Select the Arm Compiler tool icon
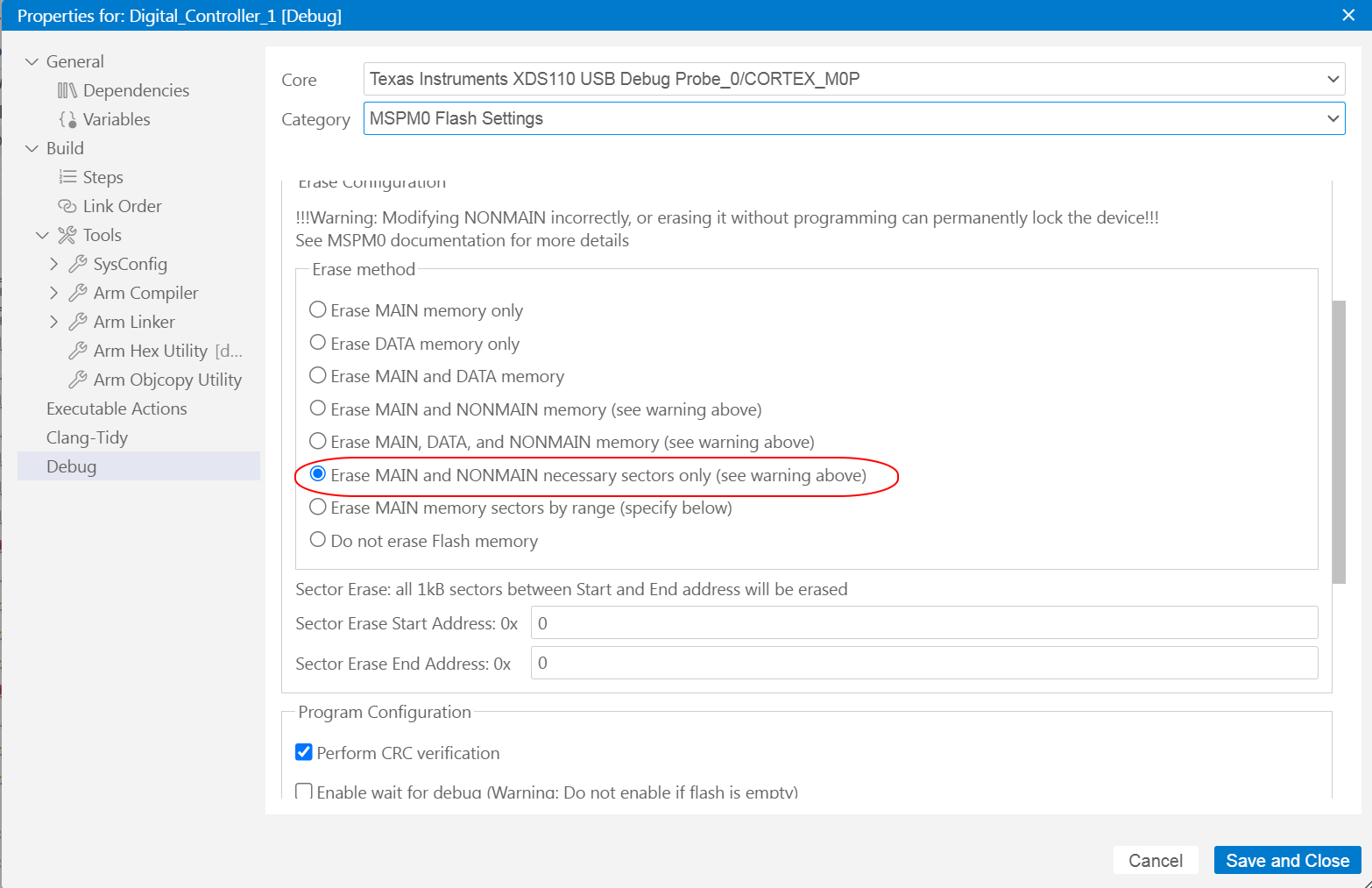The image size is (1372, 888). click(79, 292)
